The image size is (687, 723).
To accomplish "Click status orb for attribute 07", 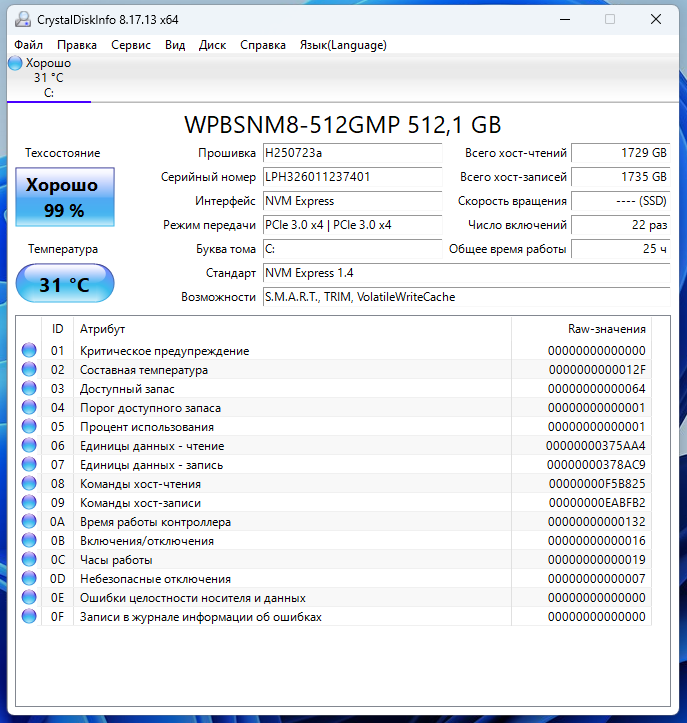I will point(29,464).
